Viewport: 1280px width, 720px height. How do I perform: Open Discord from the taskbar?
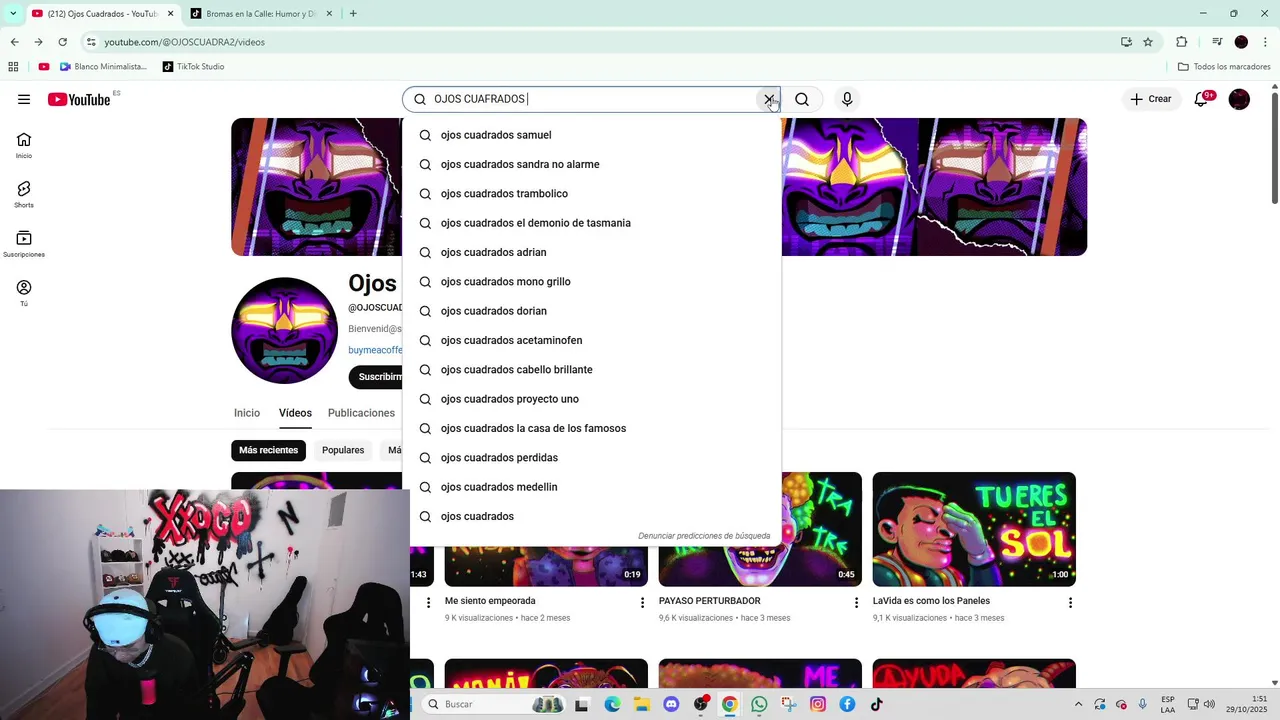tap(671, 704)
